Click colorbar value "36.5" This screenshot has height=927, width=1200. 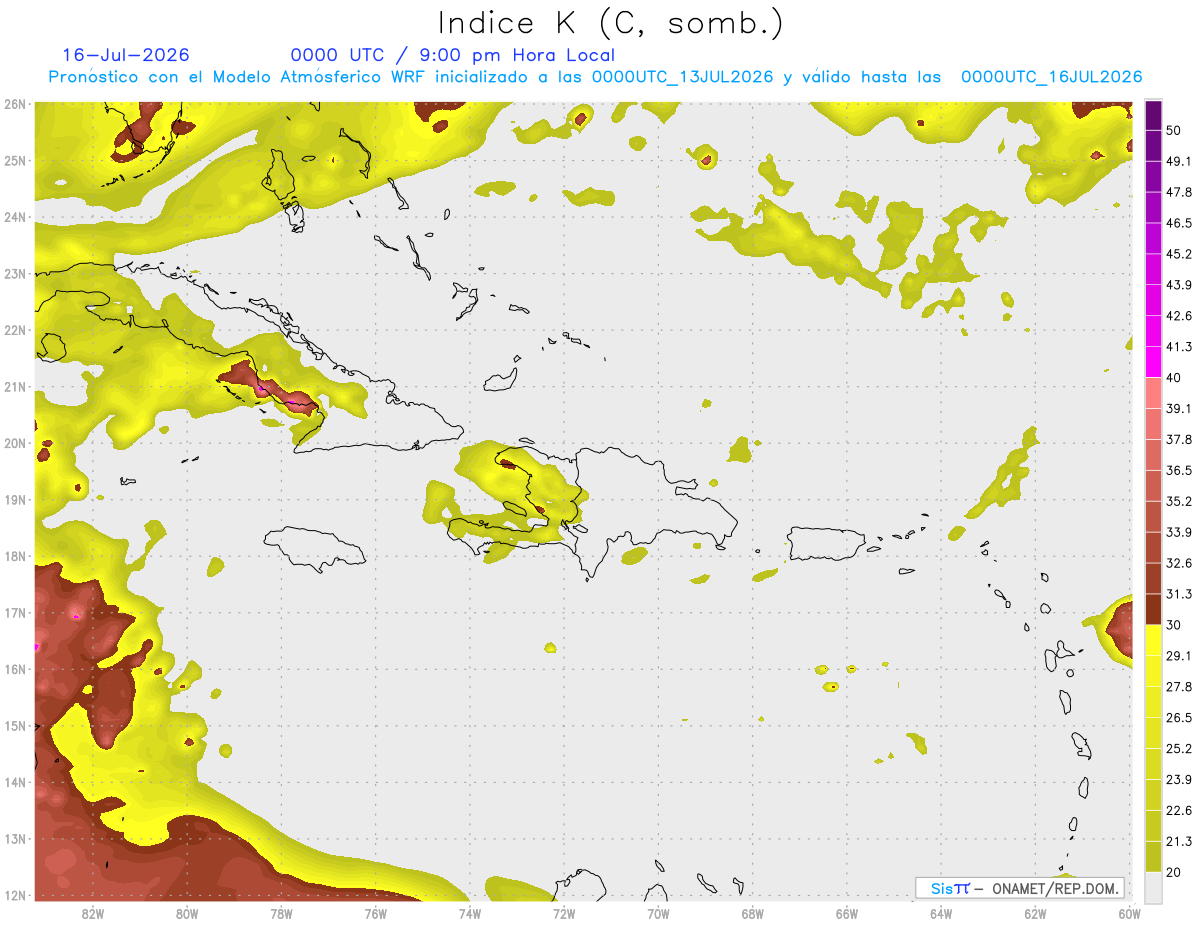coord(1179,470)
